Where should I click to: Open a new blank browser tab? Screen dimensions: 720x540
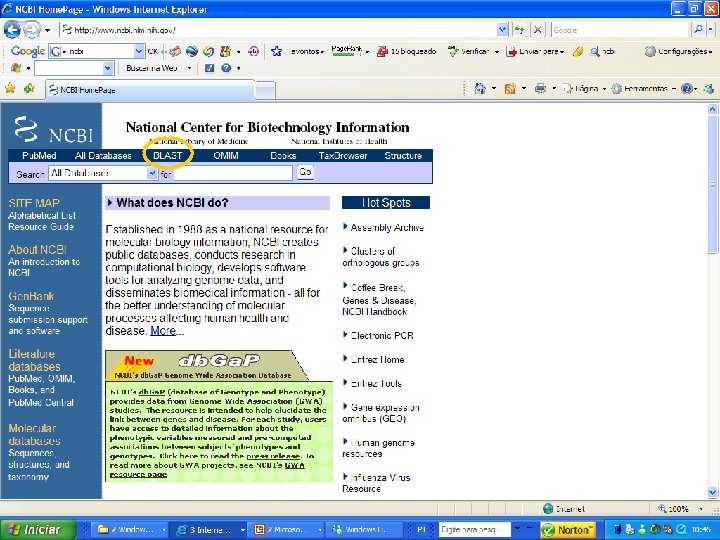pos(265,90)
